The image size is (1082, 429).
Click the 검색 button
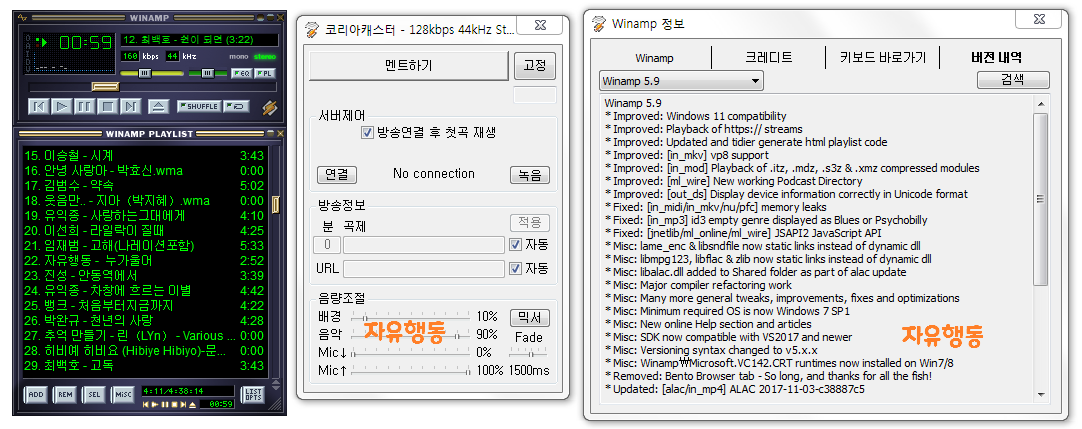tap(1013, 80)
